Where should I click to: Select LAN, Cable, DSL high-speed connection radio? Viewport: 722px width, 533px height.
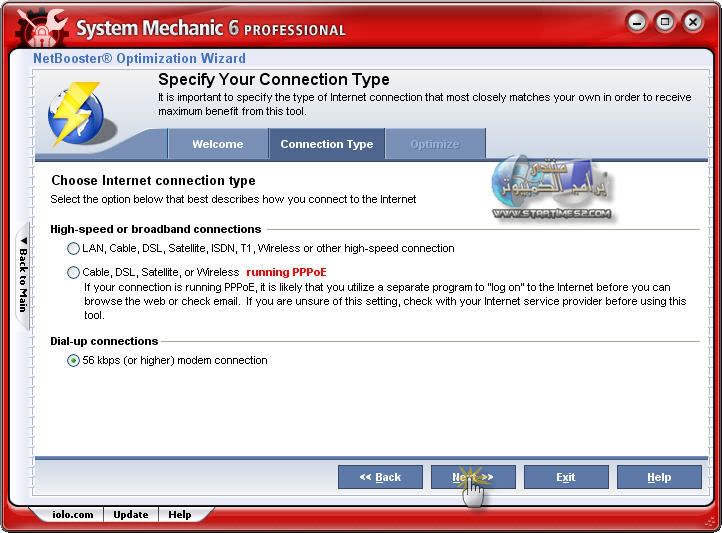(73, 249)
